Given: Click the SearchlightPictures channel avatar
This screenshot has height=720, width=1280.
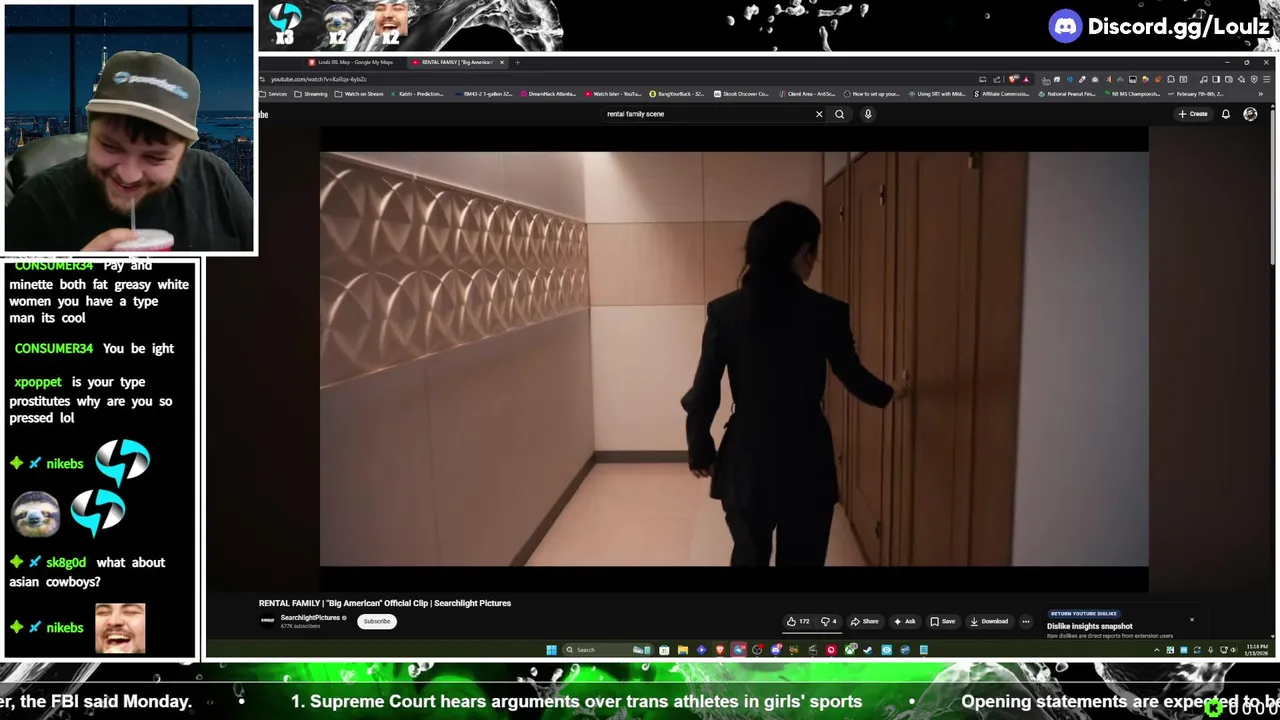Looking at the screenshot, I should [x=267, y=621].
